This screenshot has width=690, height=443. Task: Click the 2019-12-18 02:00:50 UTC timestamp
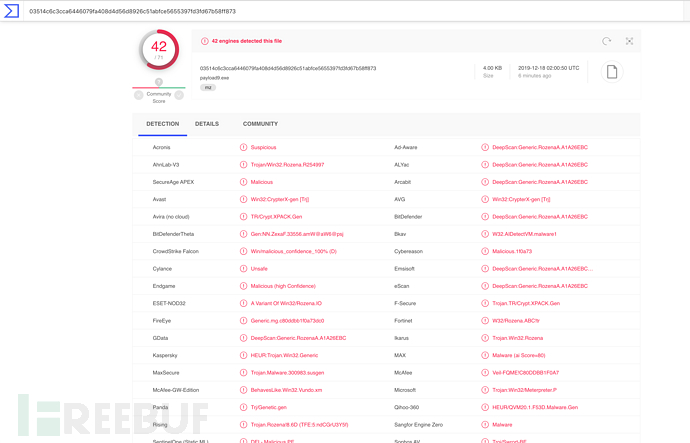pyautogui.click(x=549, y=68)
